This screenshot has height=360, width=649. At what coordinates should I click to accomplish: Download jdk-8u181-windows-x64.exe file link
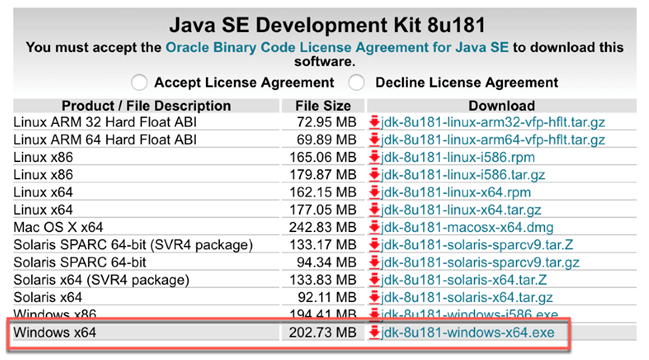pyautogui.click(x=468, y=332)
